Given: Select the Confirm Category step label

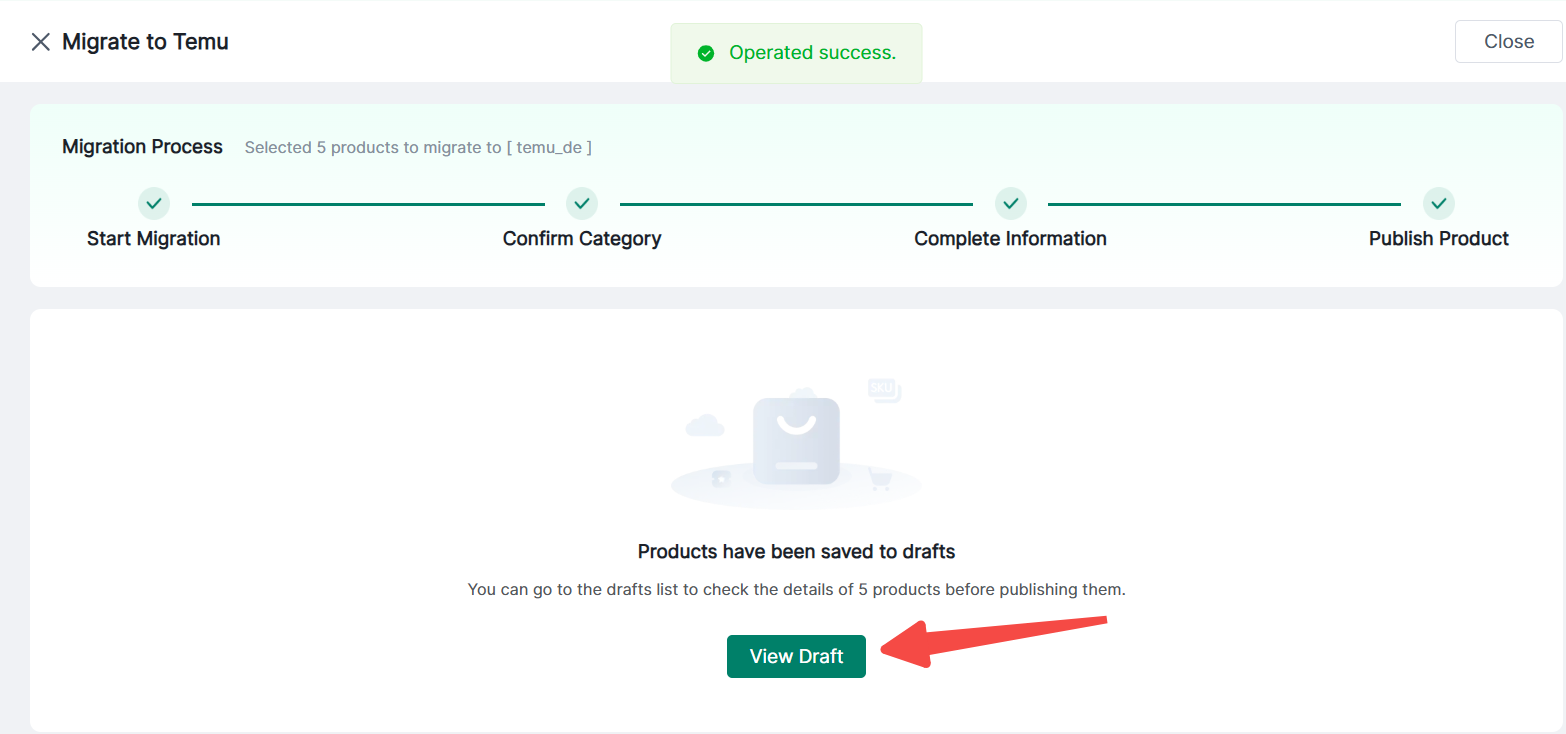Looking at the screenshot, I should (582, 239).
